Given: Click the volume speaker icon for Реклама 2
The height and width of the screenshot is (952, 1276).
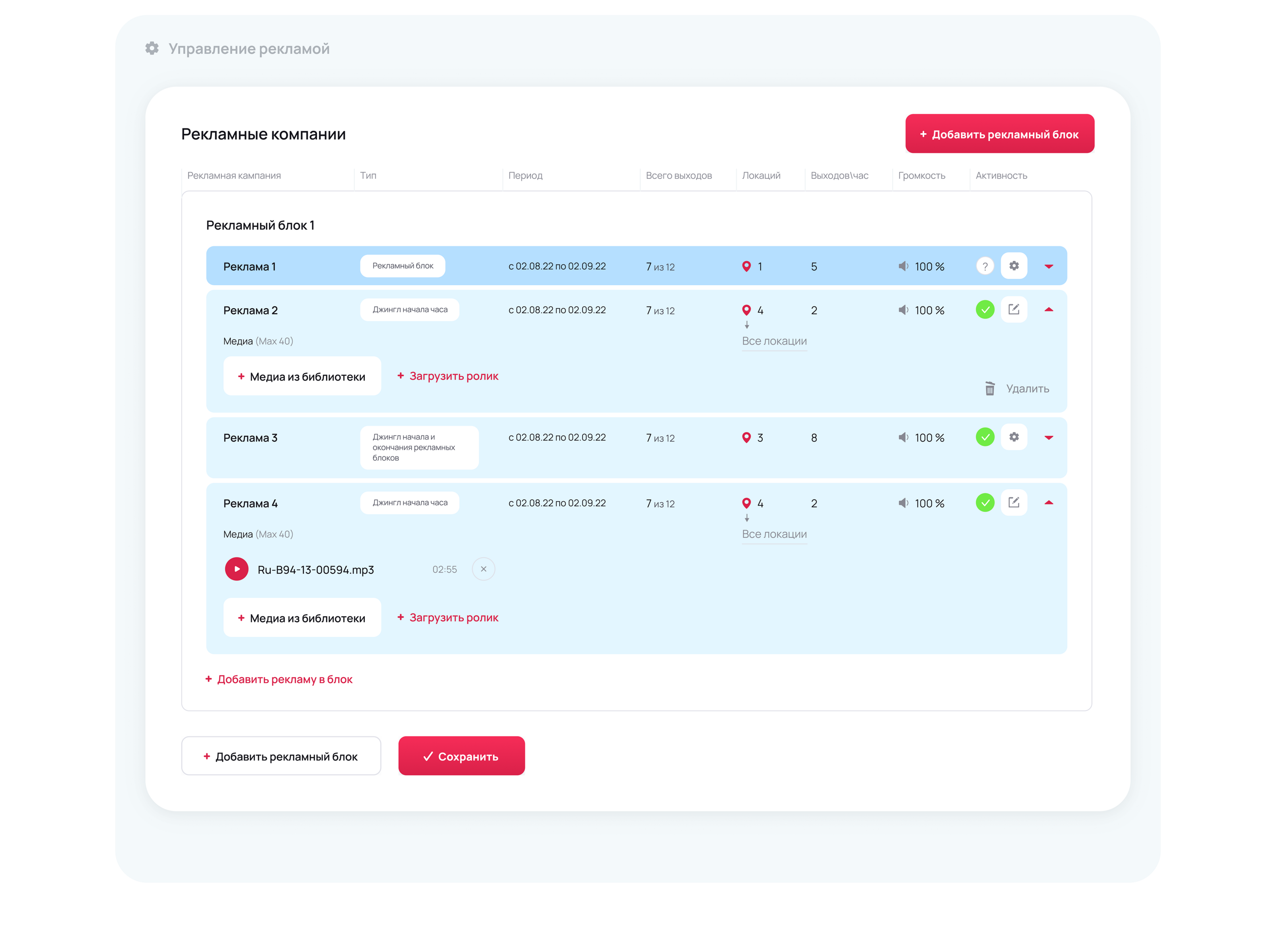Looking at the screenshot, I should point(903,310).
